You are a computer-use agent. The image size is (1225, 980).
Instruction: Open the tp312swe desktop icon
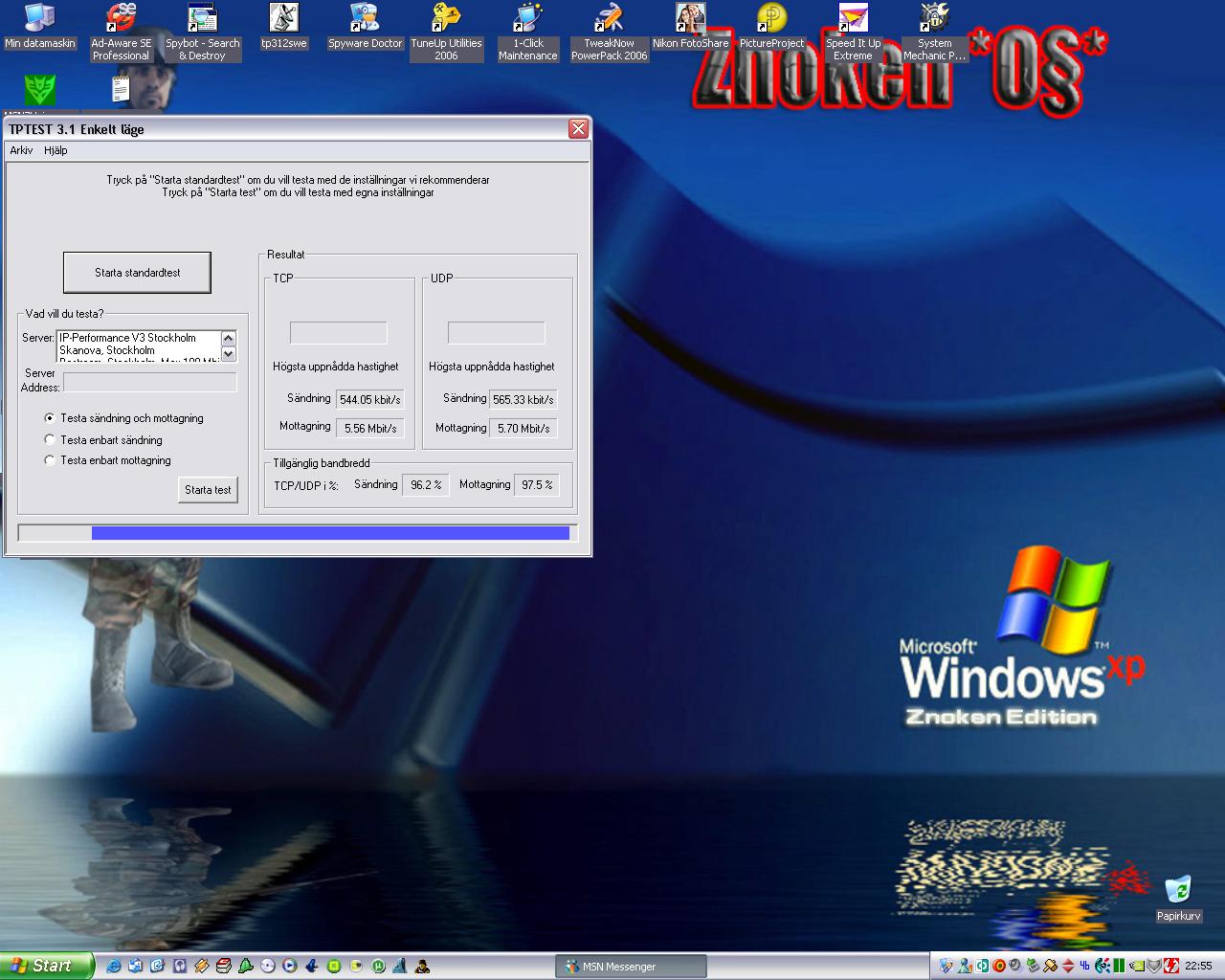click(284, 28)
